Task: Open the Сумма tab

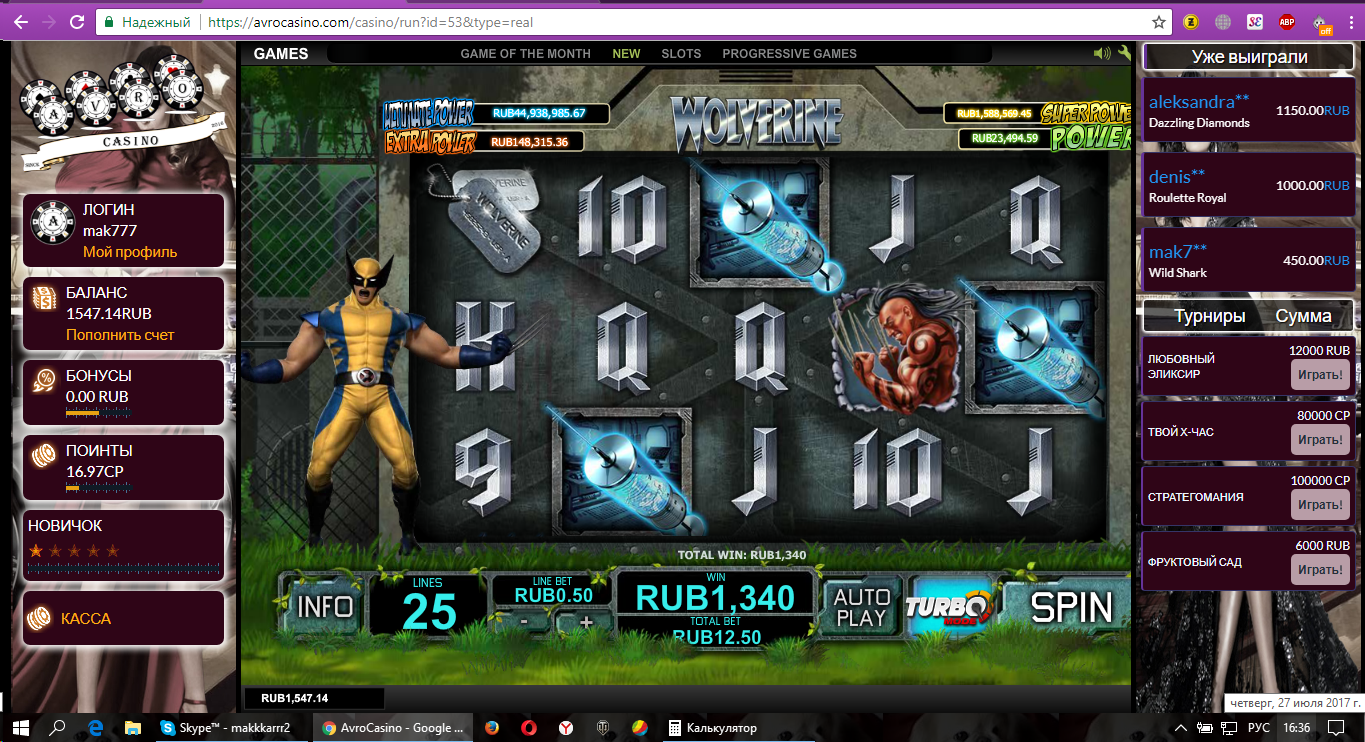Action: pos(1303,316)
